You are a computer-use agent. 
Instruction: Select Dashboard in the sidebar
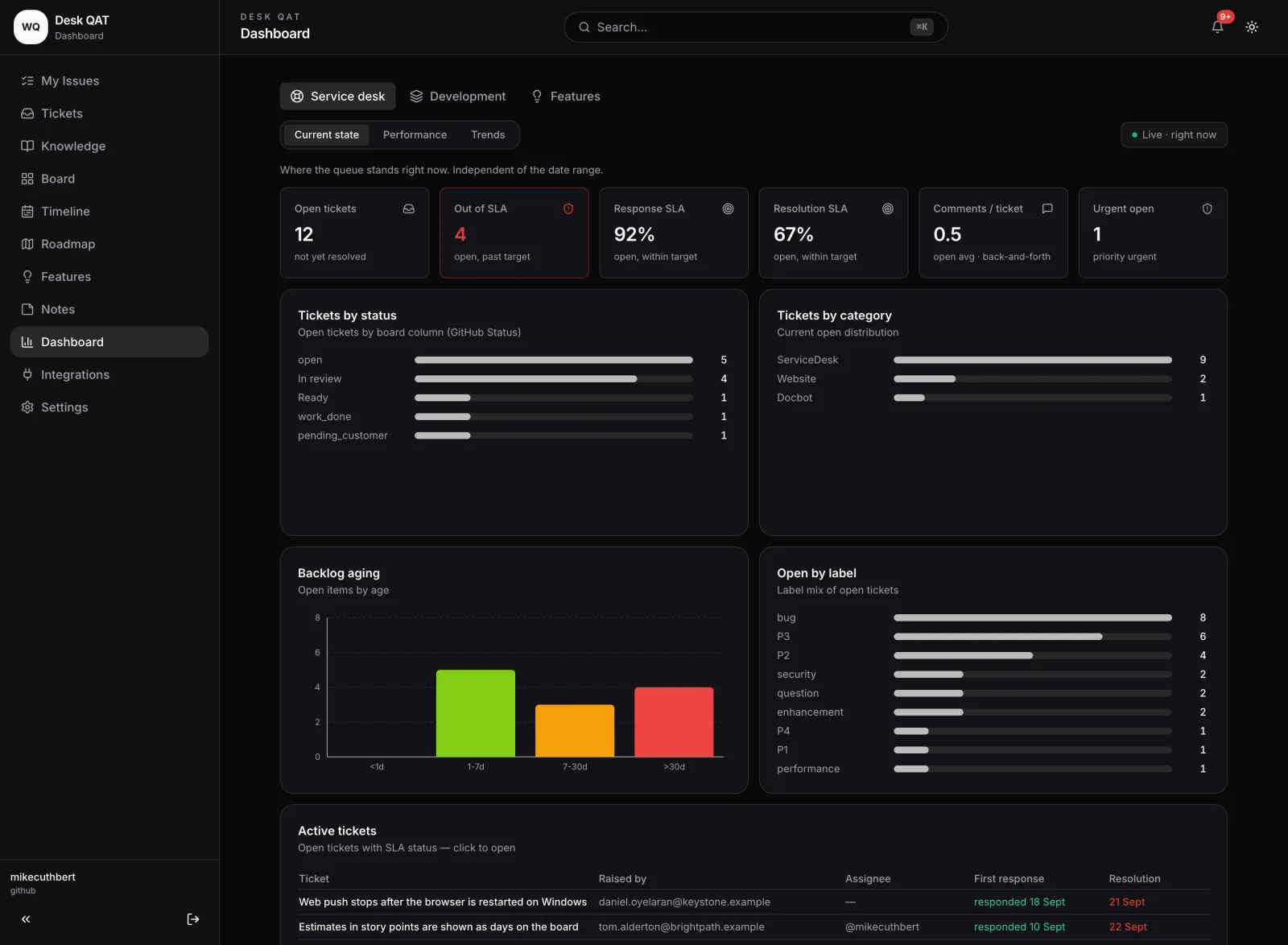109,341
